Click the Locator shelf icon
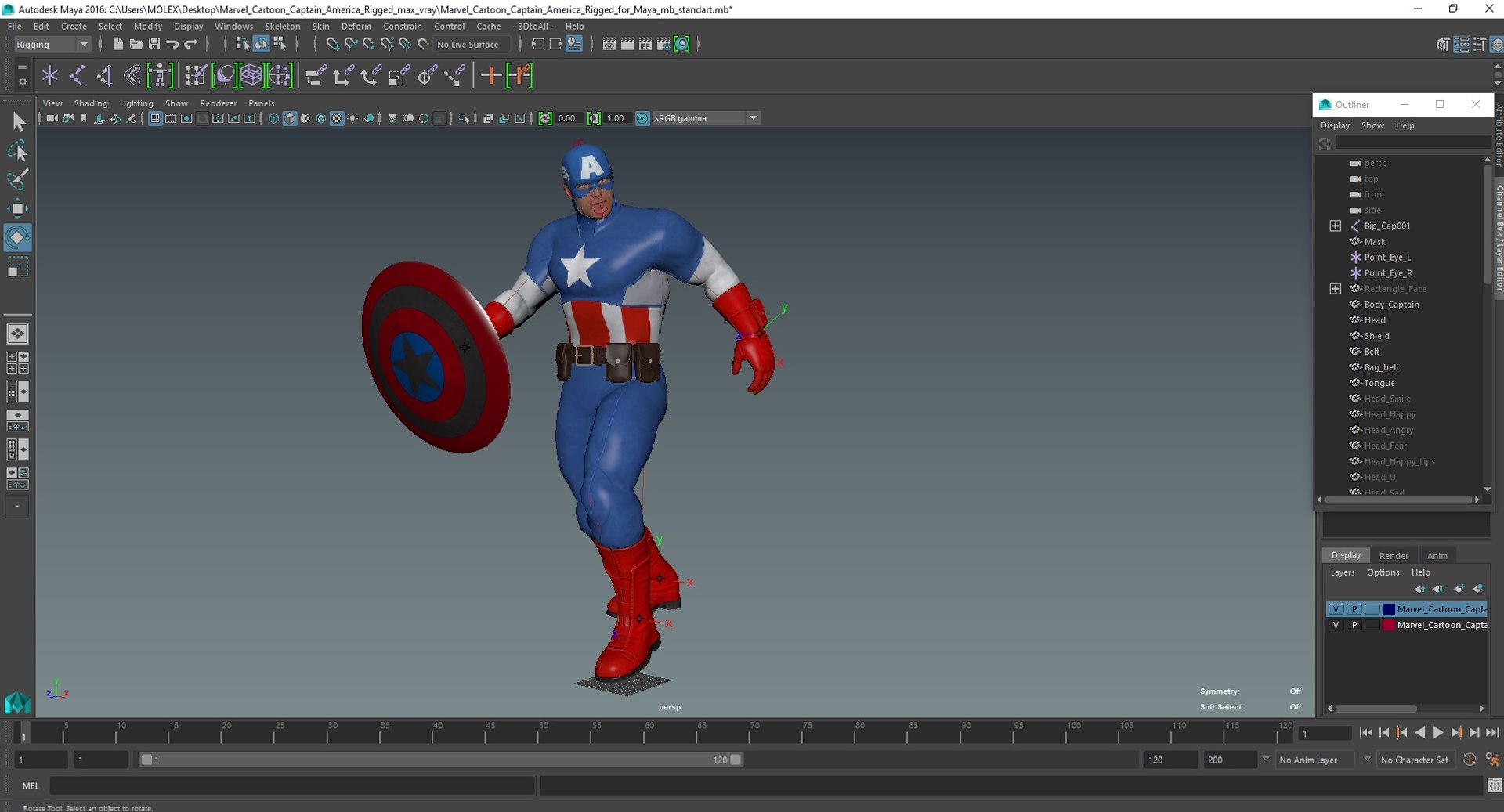Image resolution: width=1504 pixels, height=812 pixels. click(x=50, y=75)
